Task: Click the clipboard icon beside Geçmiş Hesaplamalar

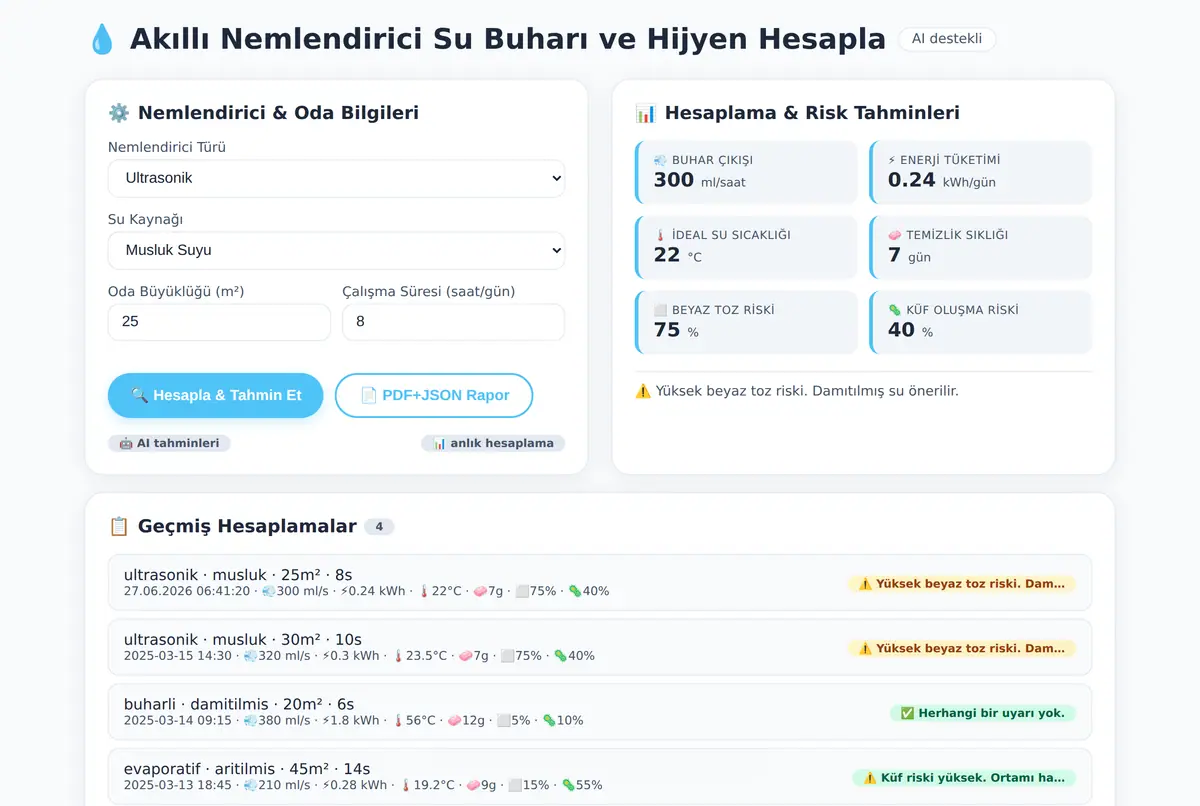Action: (x=119, y=526)
